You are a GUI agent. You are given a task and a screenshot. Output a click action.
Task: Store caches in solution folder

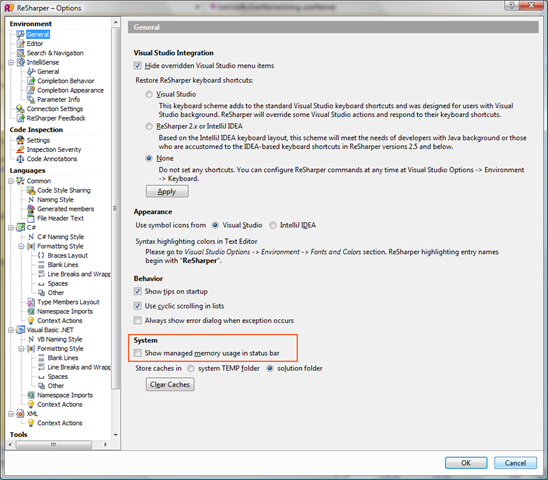pyautogui.click(x=270, y=368)
